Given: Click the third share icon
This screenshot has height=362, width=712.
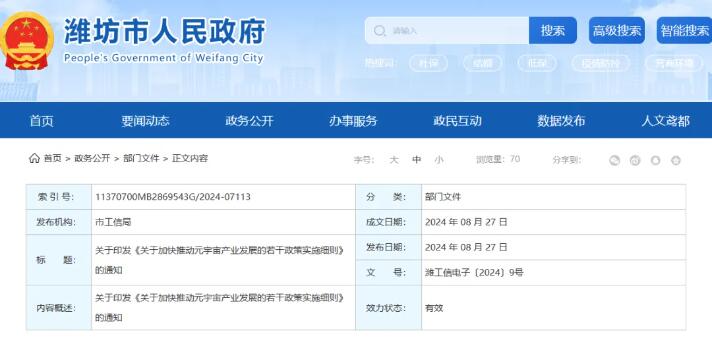Looking at the screenshot, I should (x=655, y=160).
